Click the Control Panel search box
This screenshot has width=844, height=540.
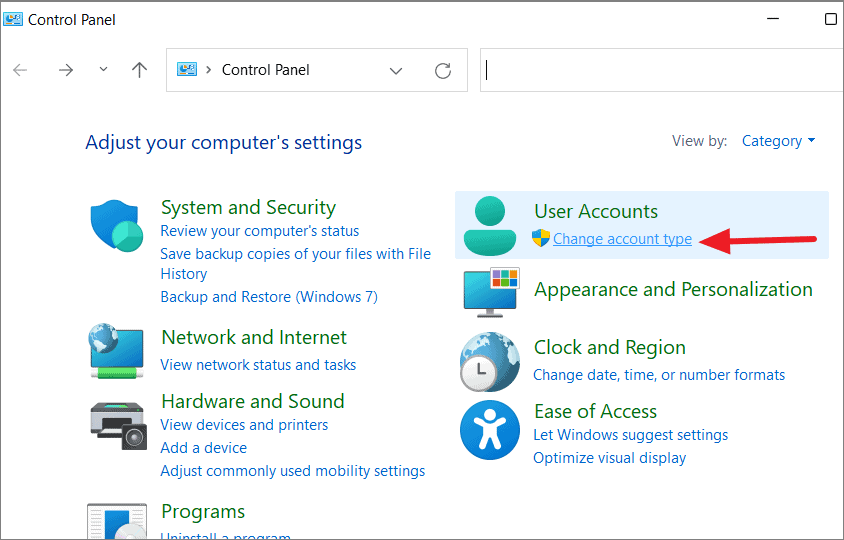click(662, 70)
